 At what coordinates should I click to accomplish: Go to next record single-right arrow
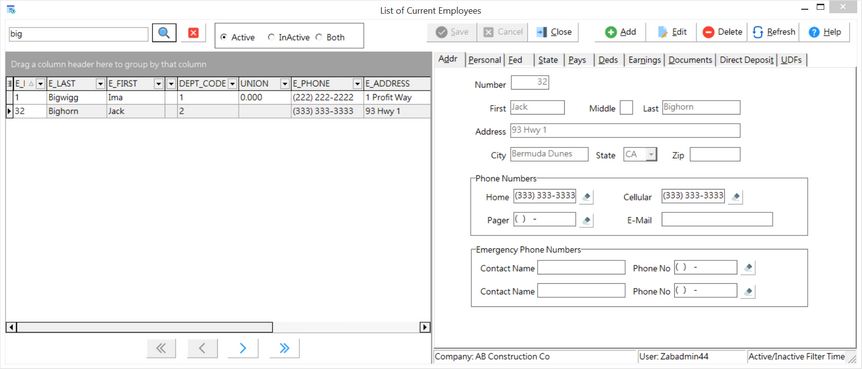[243, 348]
